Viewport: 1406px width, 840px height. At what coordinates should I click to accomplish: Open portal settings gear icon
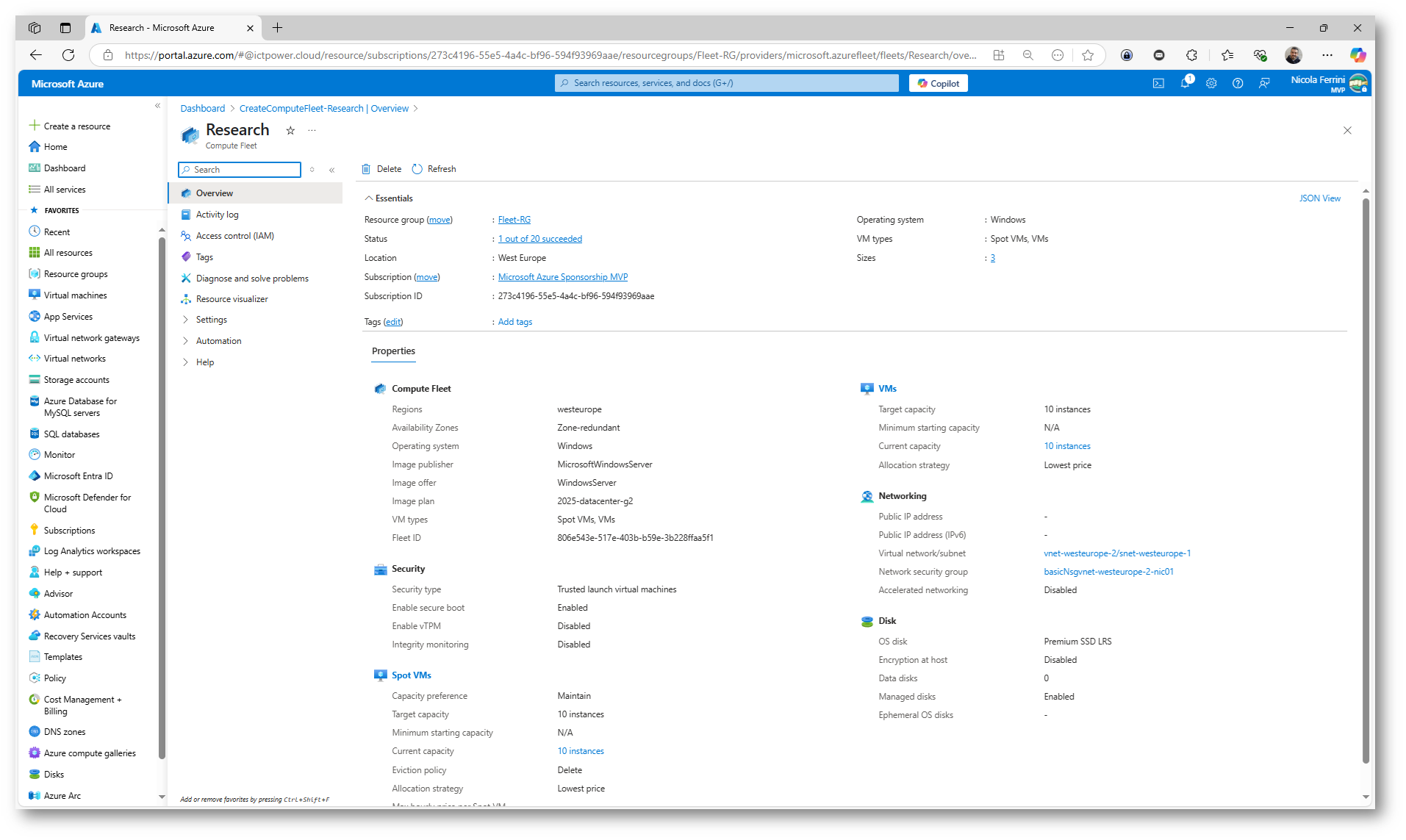[x=1211, y=84]
